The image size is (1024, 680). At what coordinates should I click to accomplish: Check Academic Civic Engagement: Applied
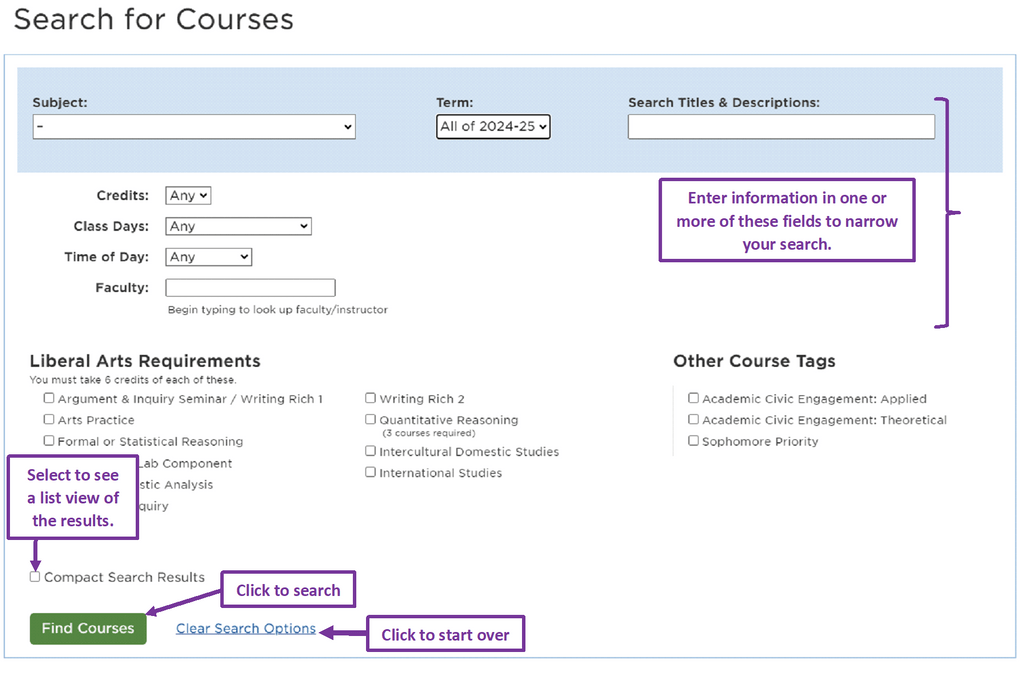pos(693,398)
